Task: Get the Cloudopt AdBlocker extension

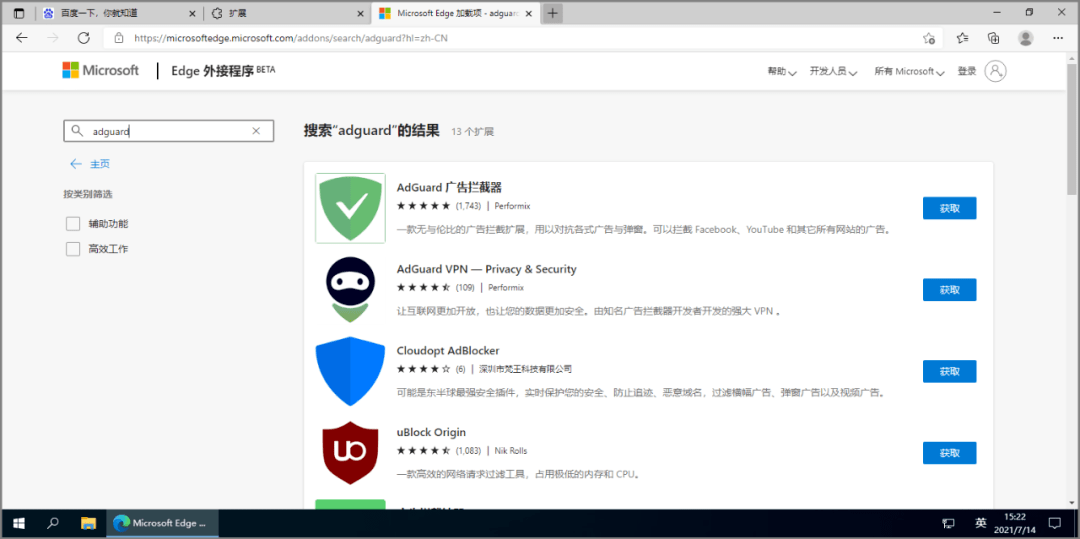Action: pos(949,371)
